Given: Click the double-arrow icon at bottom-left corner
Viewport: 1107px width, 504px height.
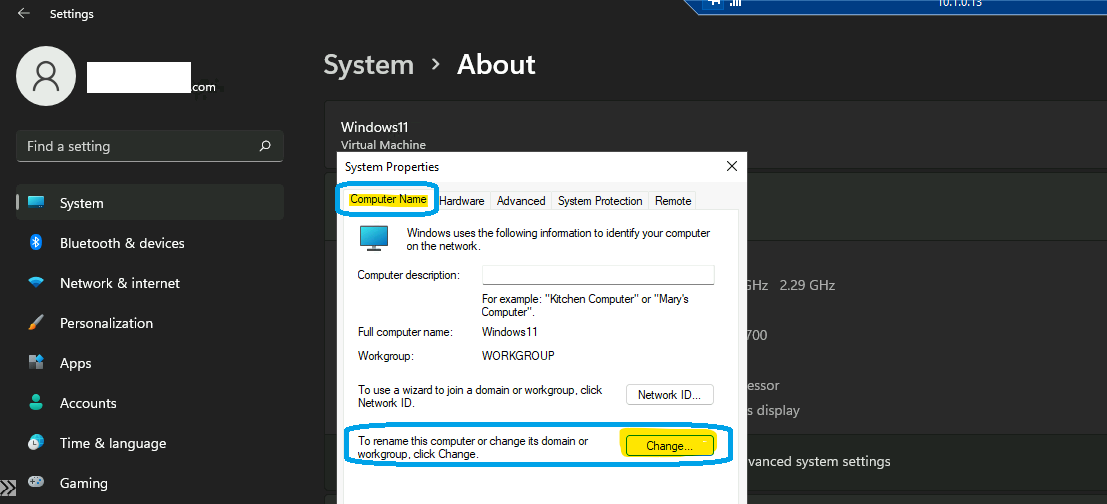Looking at the screenshot, I should tap(8, 488).
